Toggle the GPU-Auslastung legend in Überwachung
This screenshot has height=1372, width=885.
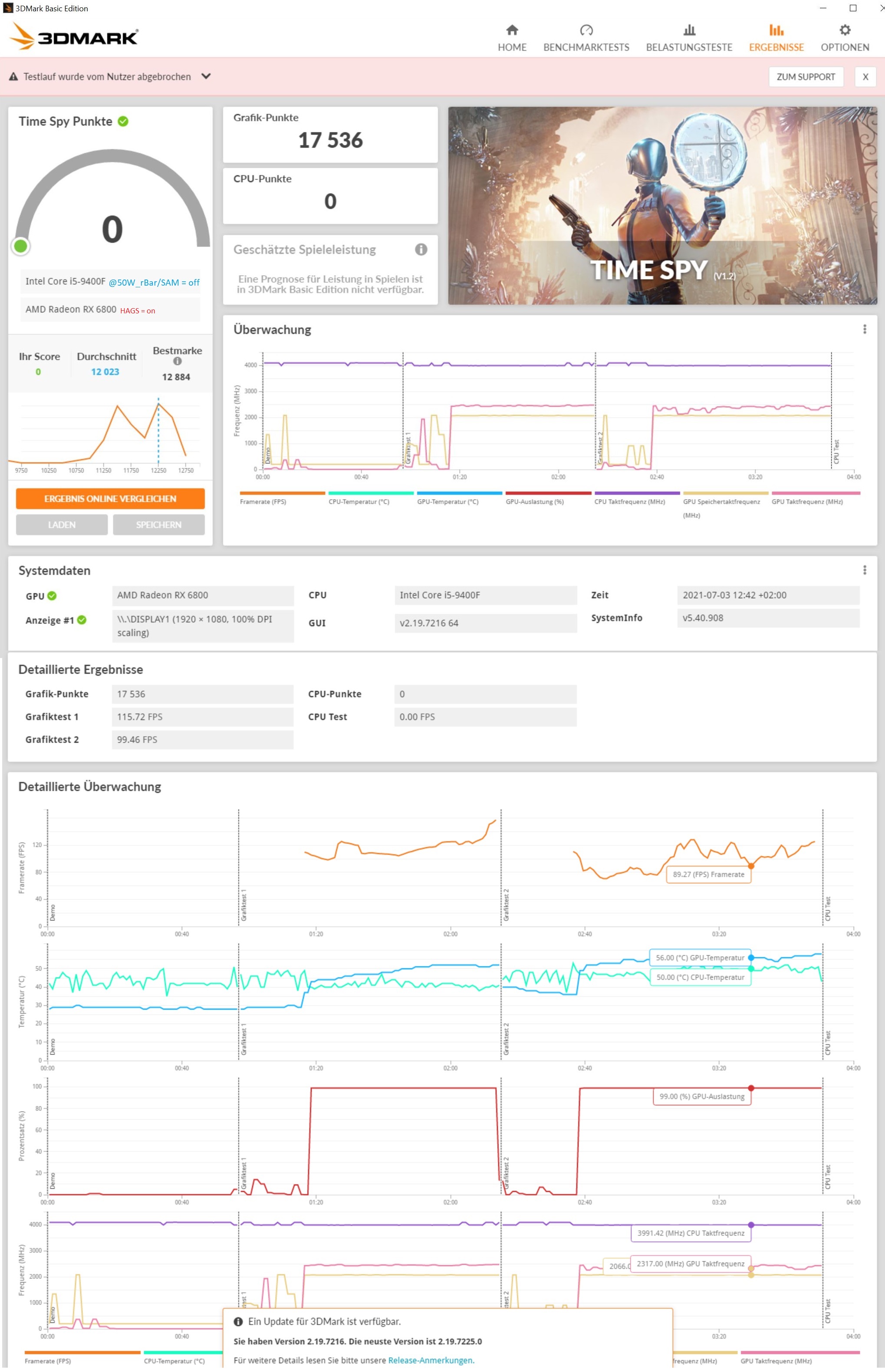click(534, 502)
